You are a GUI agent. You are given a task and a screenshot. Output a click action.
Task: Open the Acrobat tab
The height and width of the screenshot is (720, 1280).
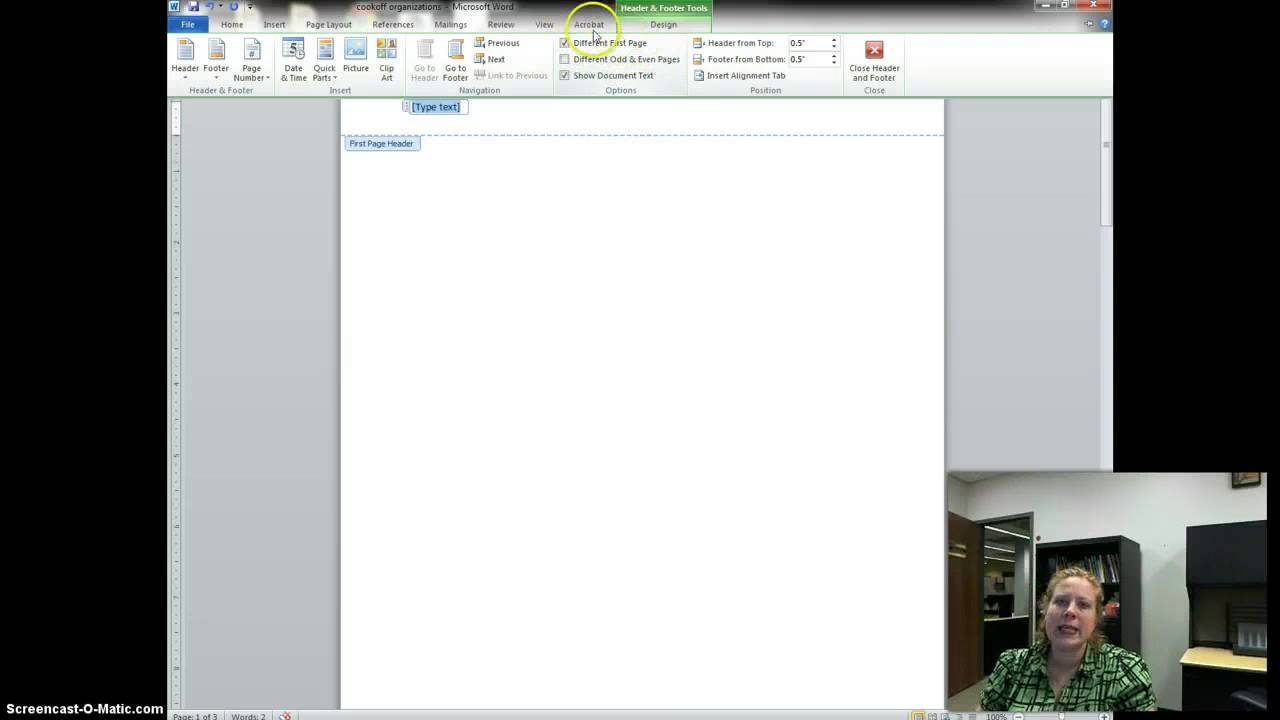[589, 24]
